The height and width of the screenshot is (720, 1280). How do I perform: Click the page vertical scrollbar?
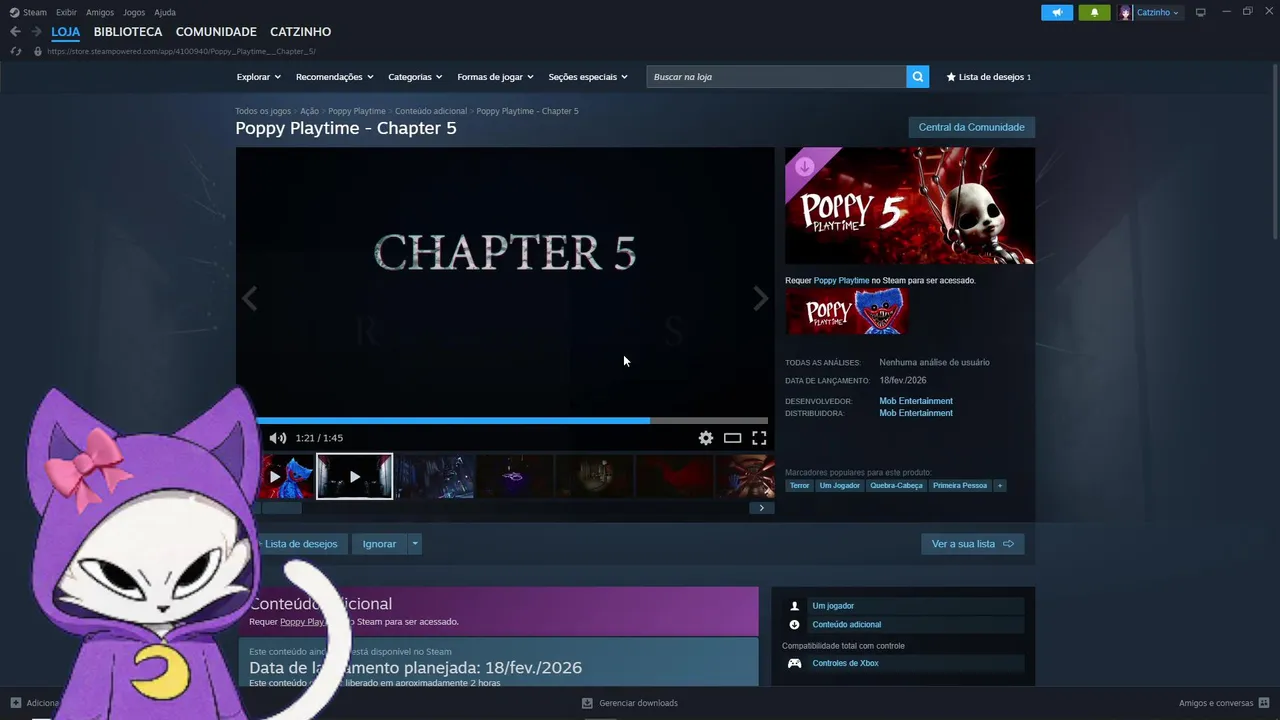tap(1274, 150)
